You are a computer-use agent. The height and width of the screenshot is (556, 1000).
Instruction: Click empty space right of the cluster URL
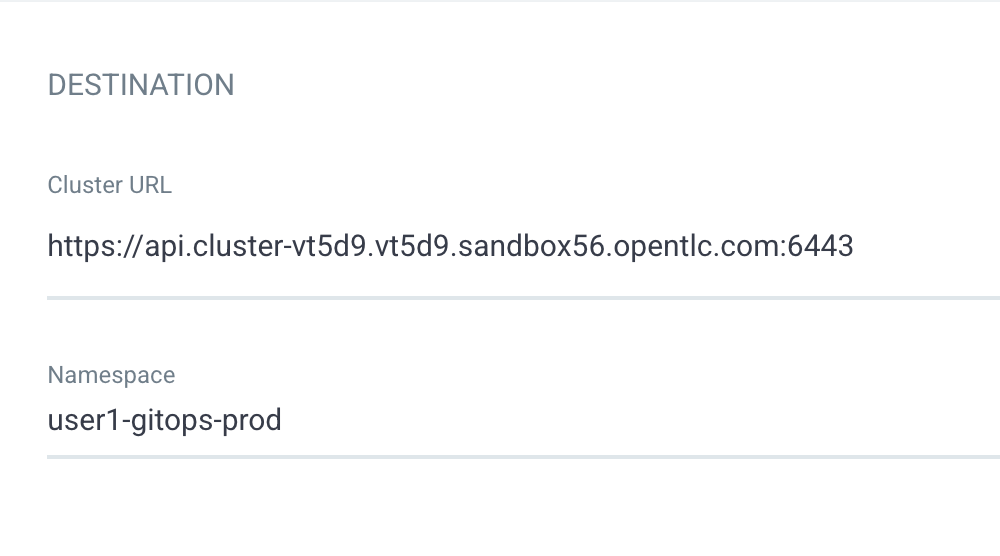[927, 246]
